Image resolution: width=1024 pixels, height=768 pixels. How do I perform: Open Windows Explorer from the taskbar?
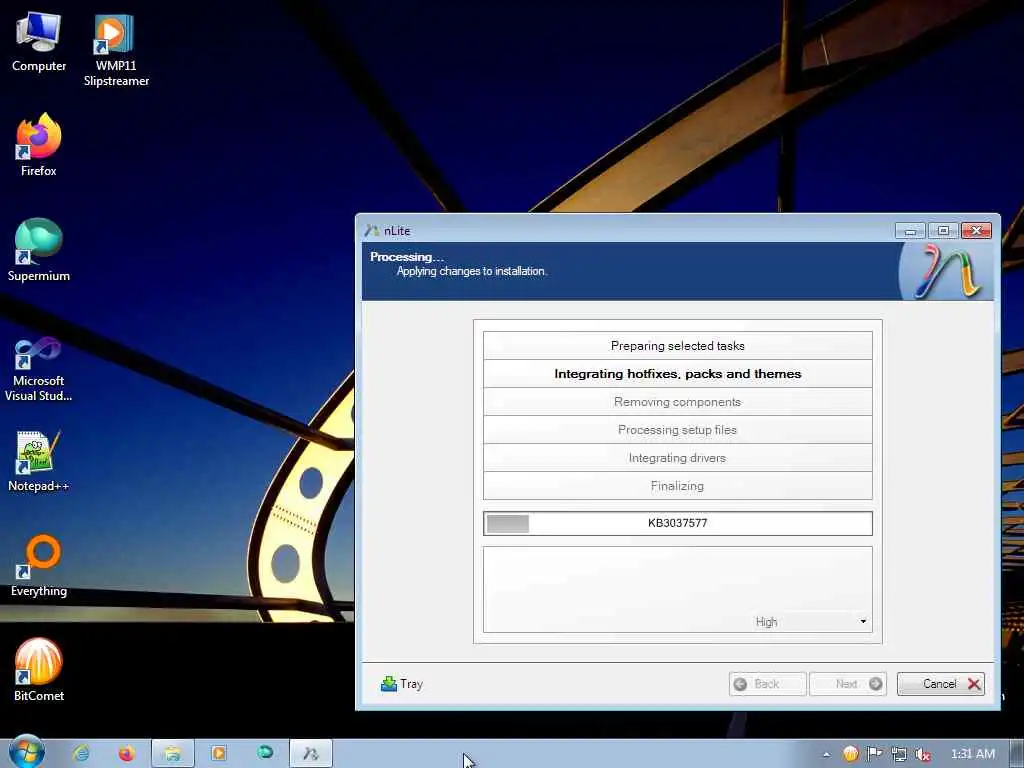click(x=172, y=754)
